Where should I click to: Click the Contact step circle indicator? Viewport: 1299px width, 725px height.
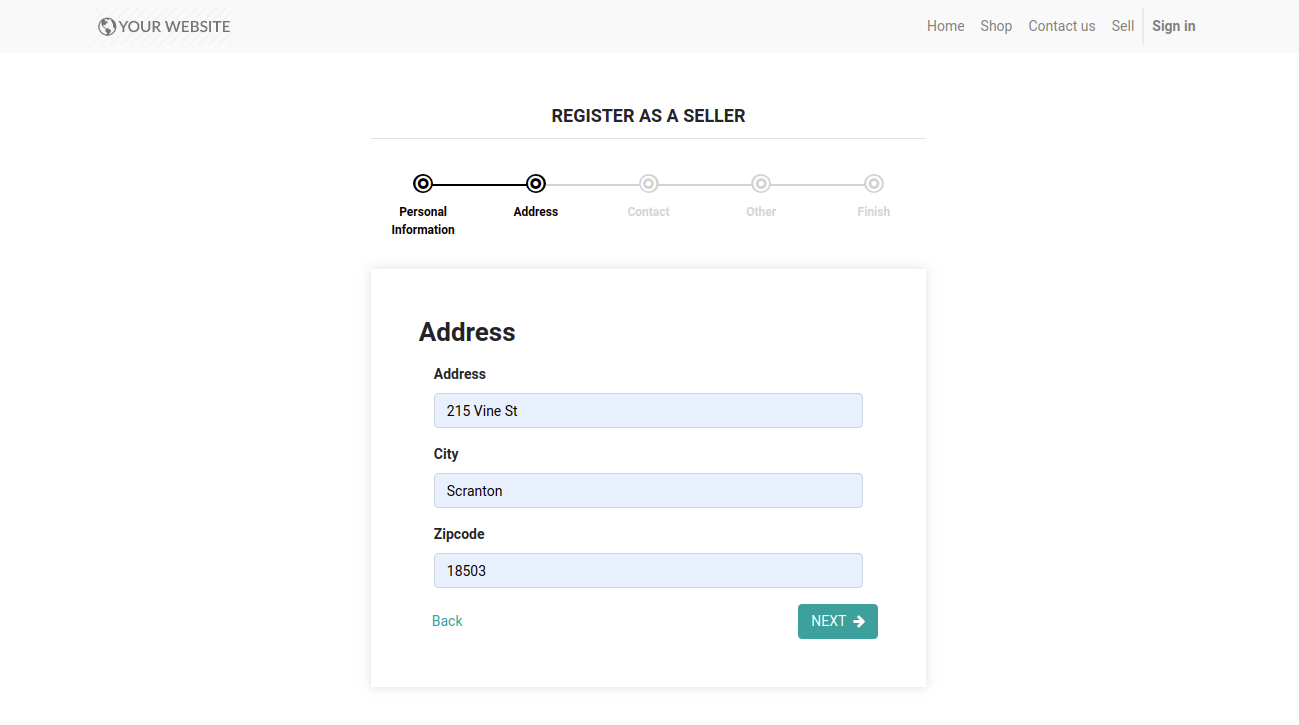(x=648, y=184)
